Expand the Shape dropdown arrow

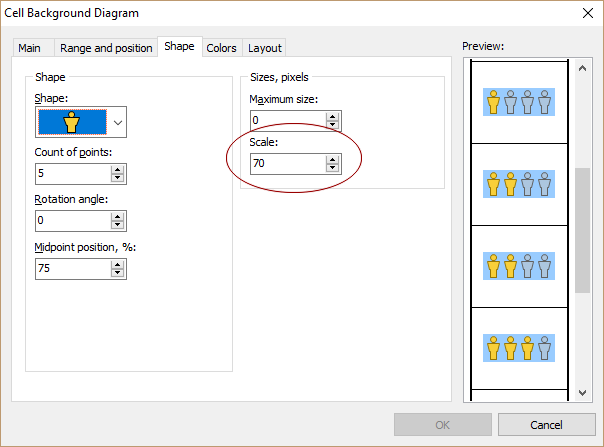pos(118,122)
